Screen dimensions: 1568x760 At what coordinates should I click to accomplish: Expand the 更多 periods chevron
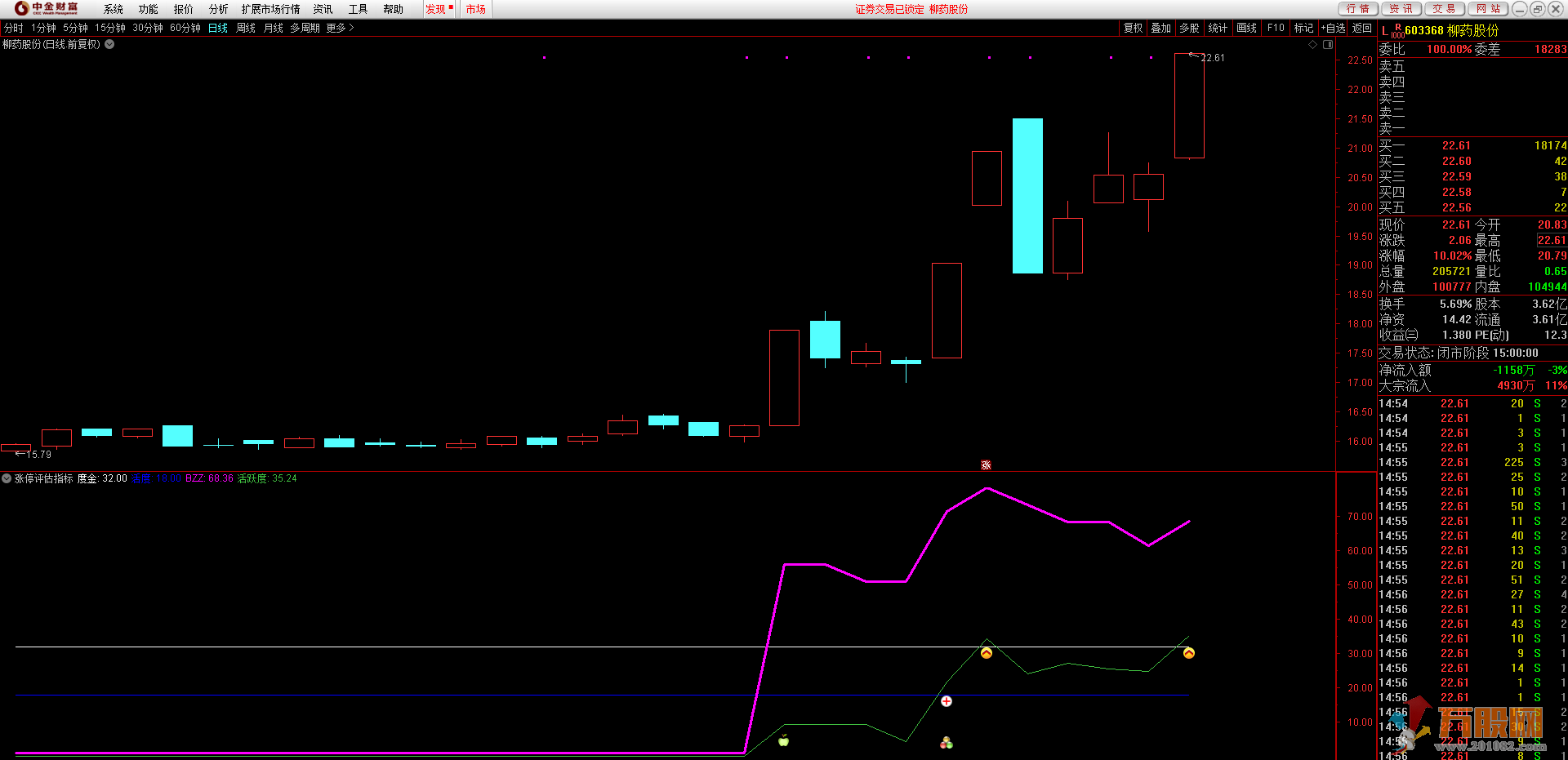pos(351,28)
